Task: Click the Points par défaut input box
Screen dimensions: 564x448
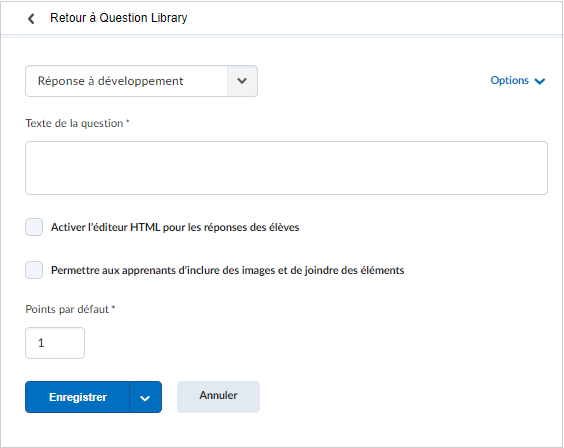Action: coord(55,343)
